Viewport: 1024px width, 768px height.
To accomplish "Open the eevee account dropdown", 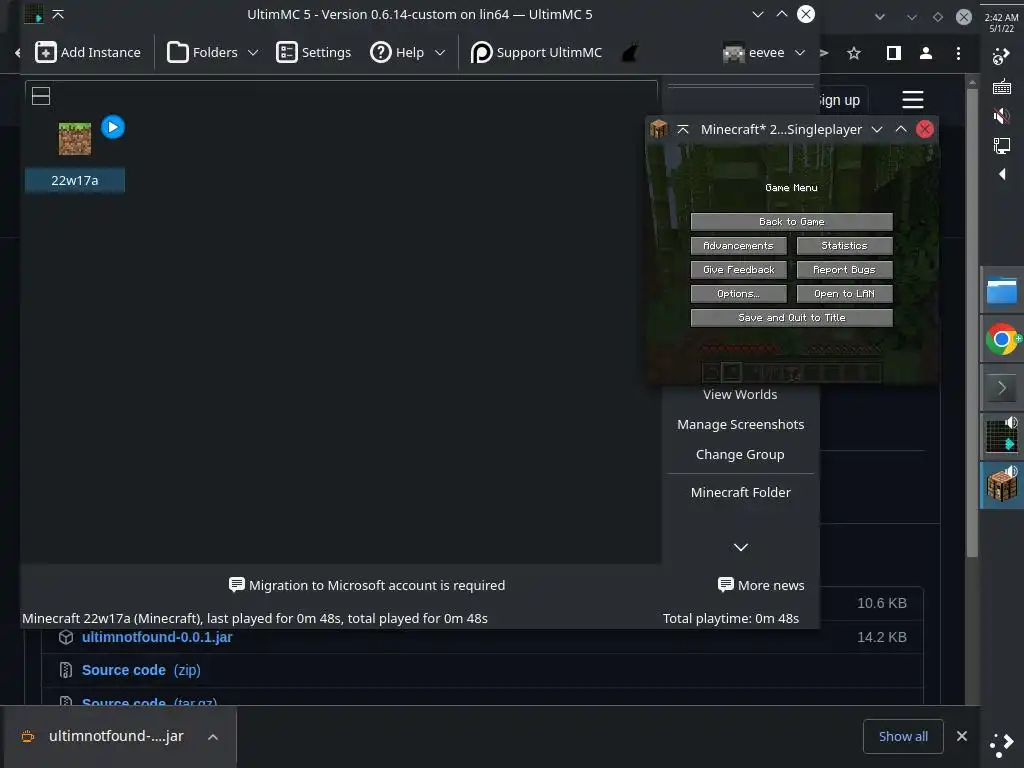I will pos(763,52).
